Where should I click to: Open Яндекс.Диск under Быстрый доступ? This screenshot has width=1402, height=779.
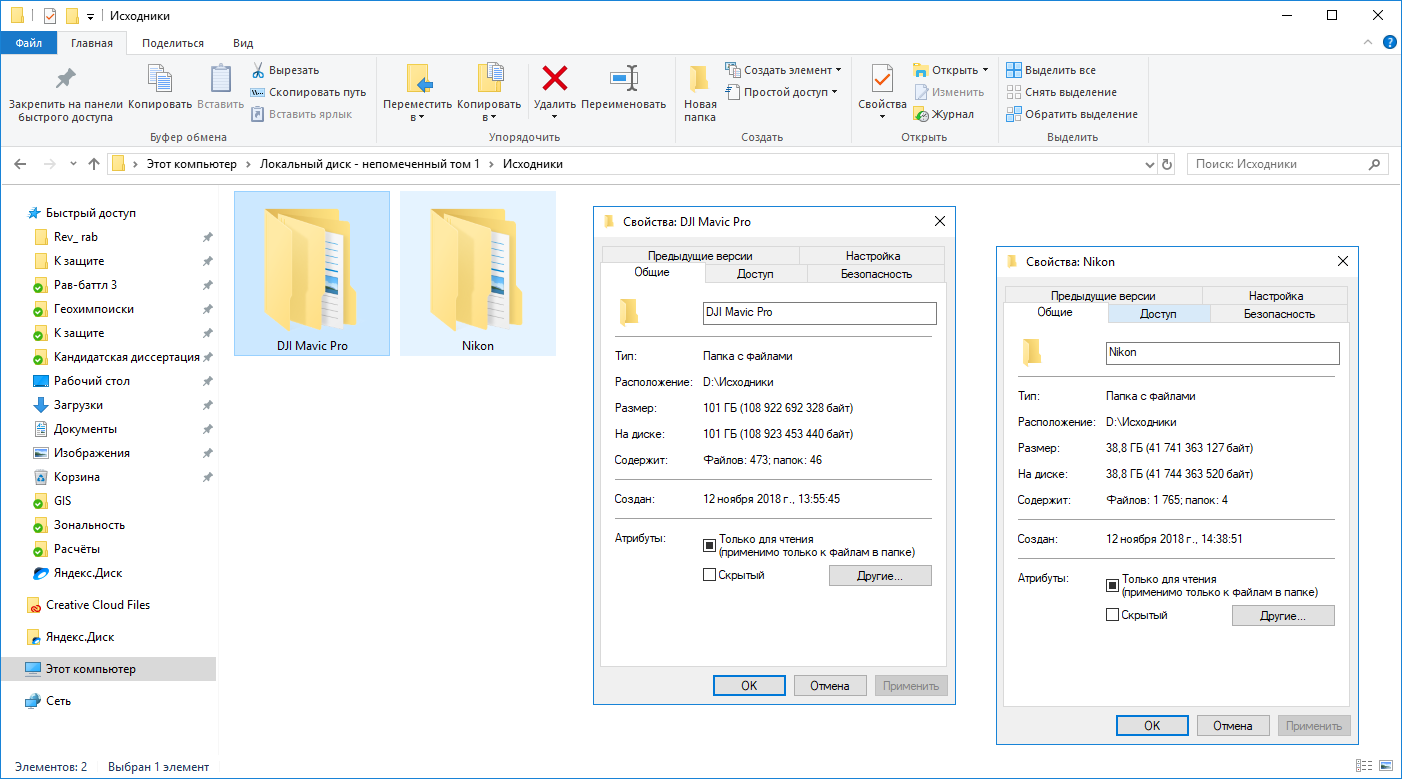88,573
